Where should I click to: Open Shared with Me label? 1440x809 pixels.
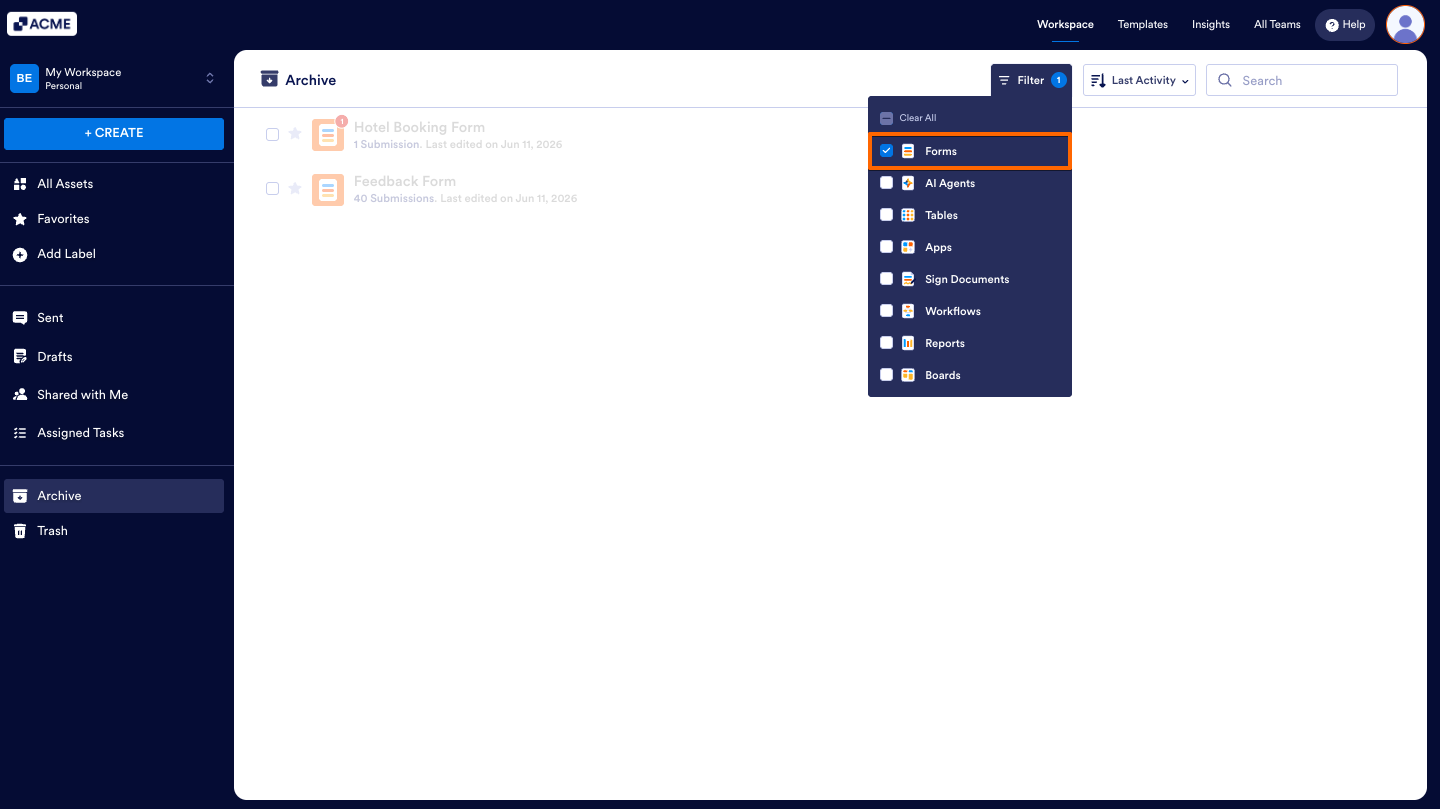pyautogui.click(x=83, y=395)
